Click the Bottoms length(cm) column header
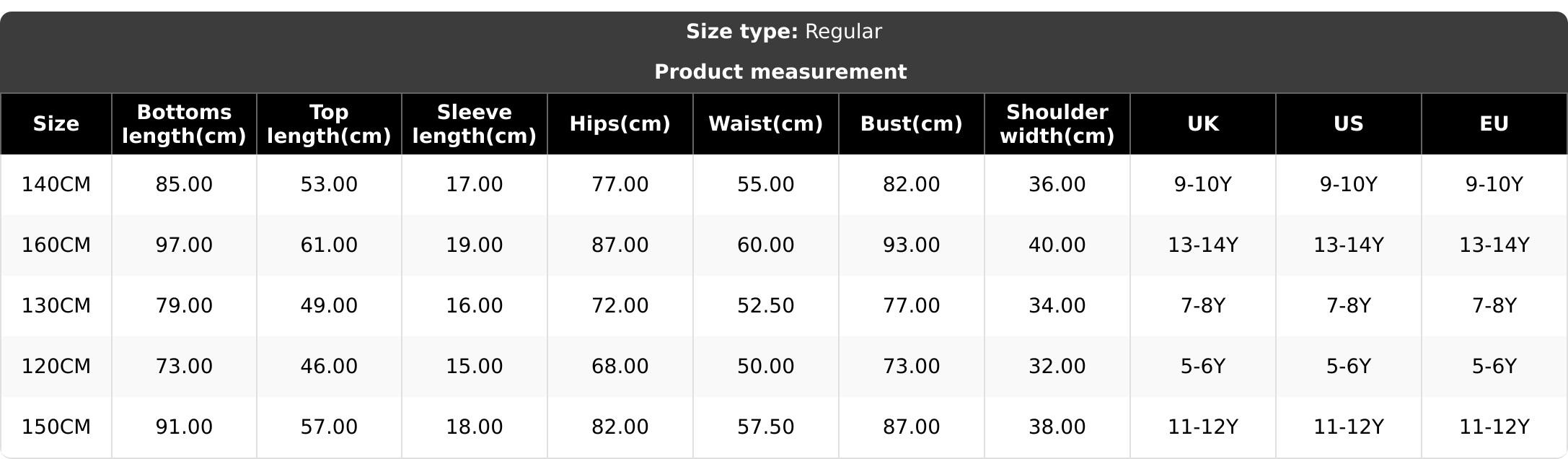 pos(184,124)
